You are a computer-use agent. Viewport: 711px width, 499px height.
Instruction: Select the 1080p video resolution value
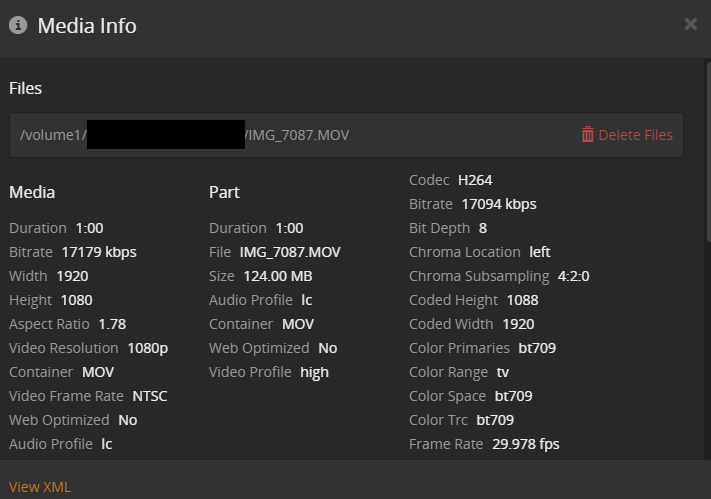[x=148, y=348]
